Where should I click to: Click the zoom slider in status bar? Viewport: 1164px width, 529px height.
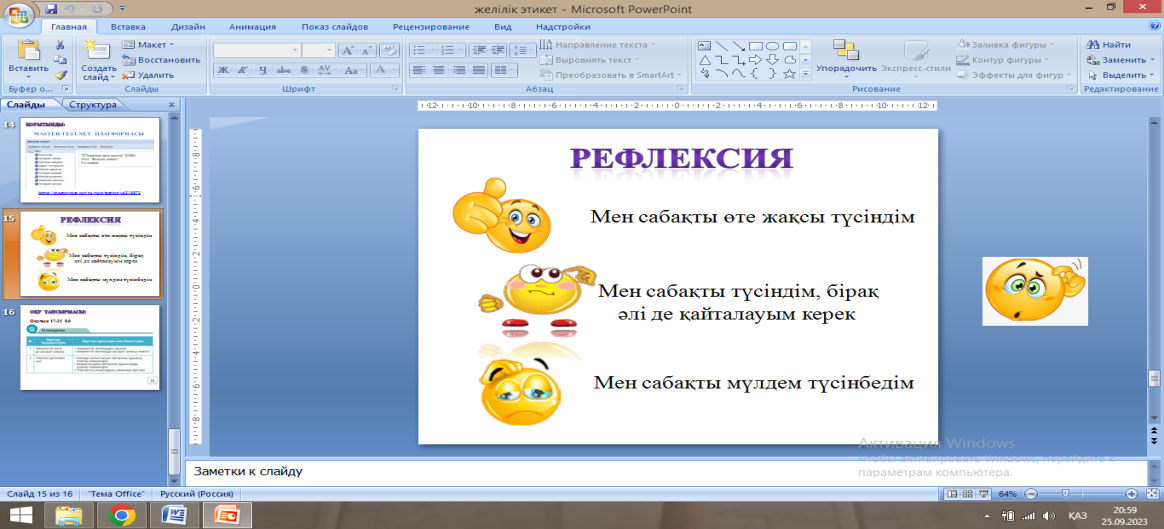click(1066, 494)
